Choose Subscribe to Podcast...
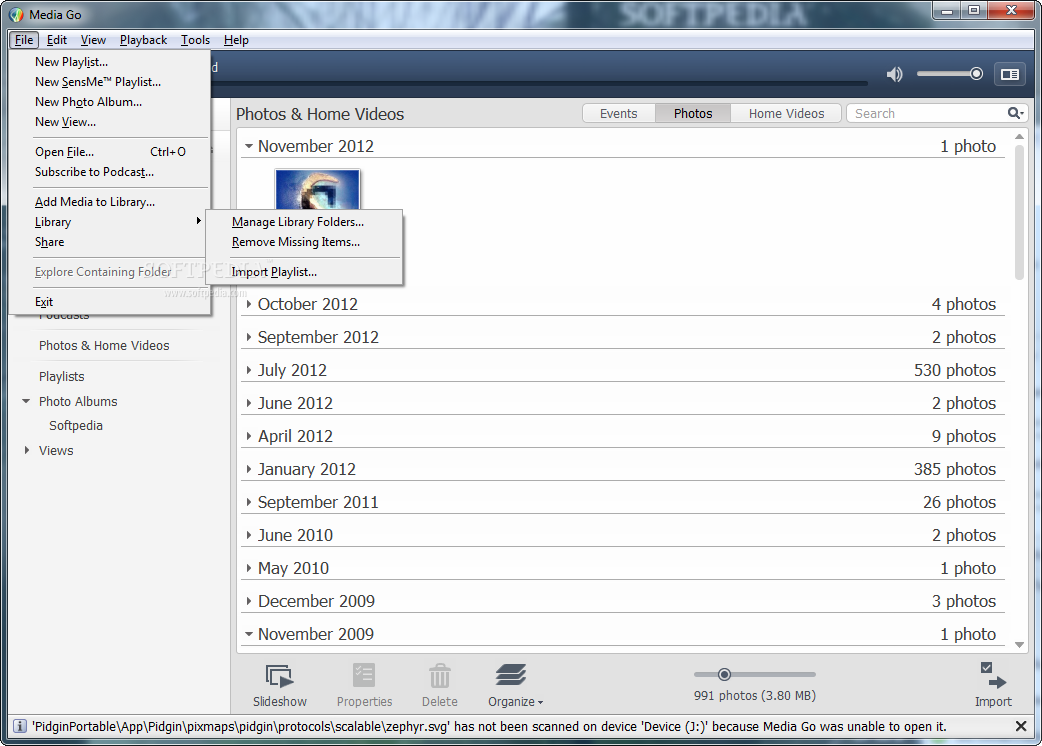Screen dimensions: 1042x746 click(x=110, y=171)
